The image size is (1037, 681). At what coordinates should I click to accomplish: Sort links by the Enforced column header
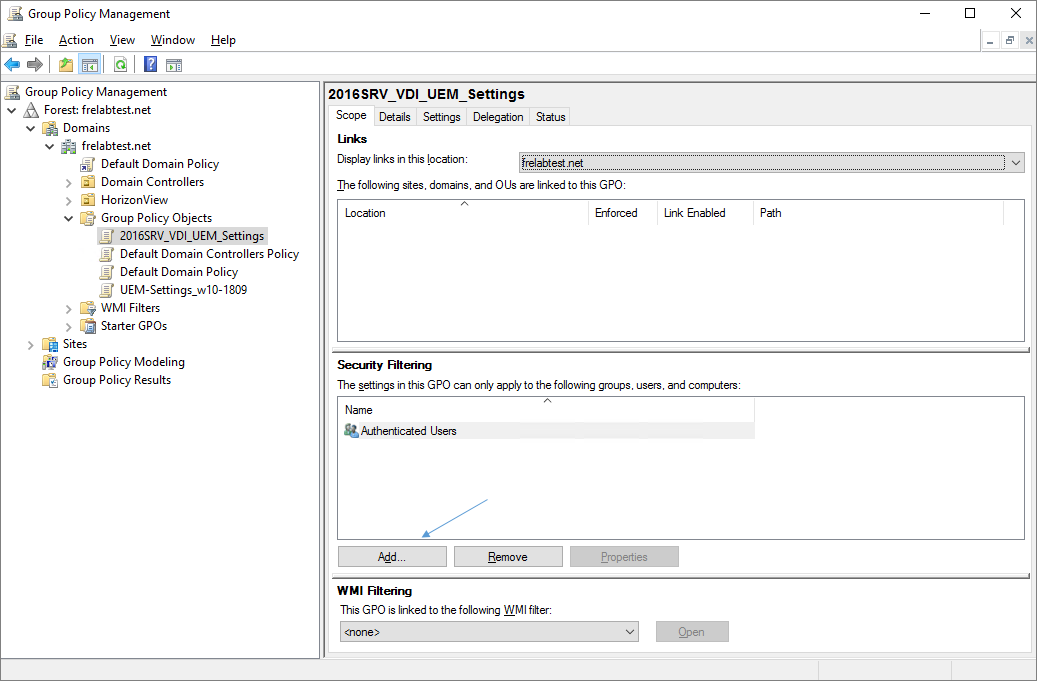pyautogui.click(x=616, y=213)
